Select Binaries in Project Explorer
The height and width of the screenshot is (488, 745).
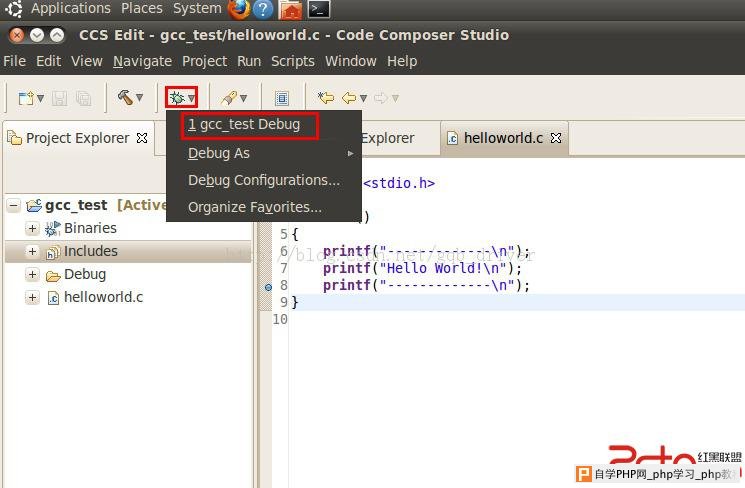[x=90, y=228]
